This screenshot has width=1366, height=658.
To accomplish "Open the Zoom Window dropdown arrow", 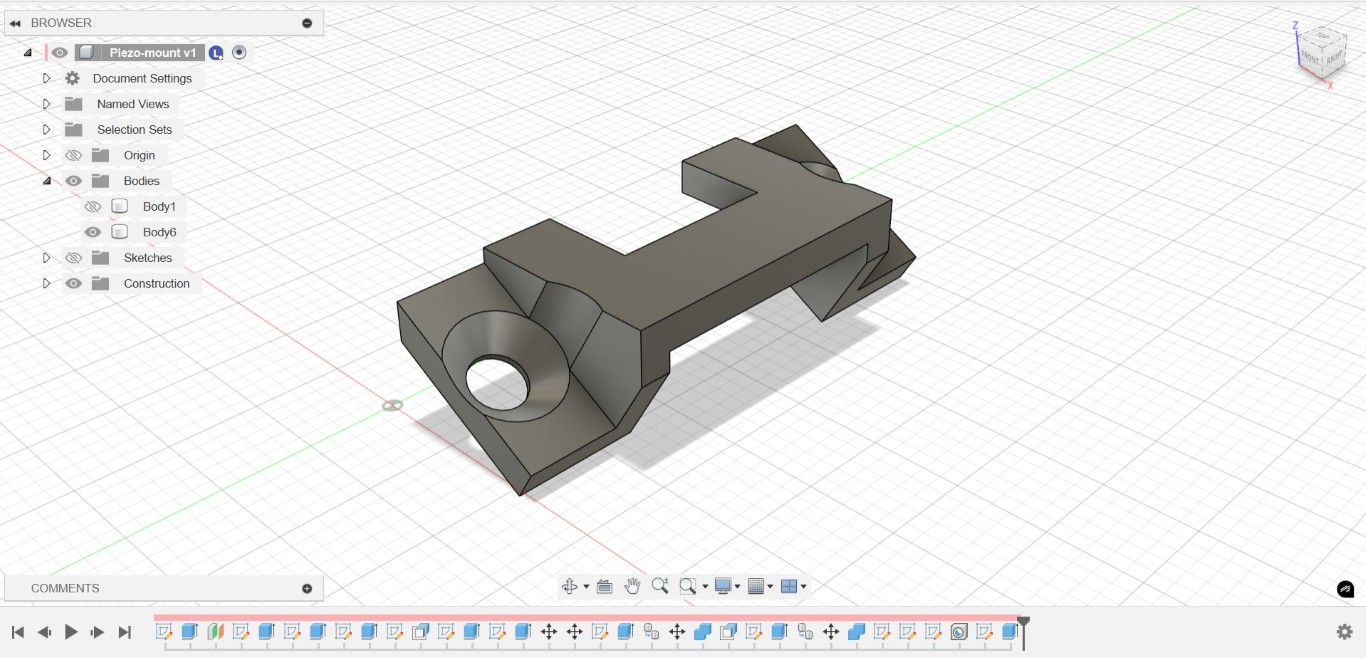I will click(705, 587).
